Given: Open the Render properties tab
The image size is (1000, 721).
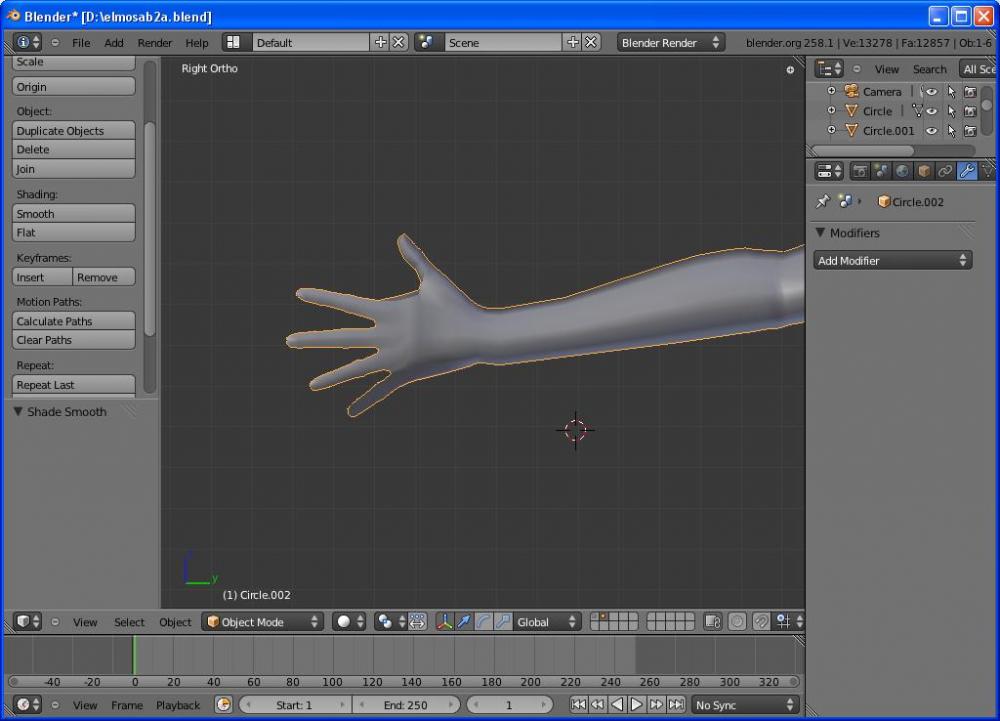Looking at the screenshot, I should pos(860,171).
